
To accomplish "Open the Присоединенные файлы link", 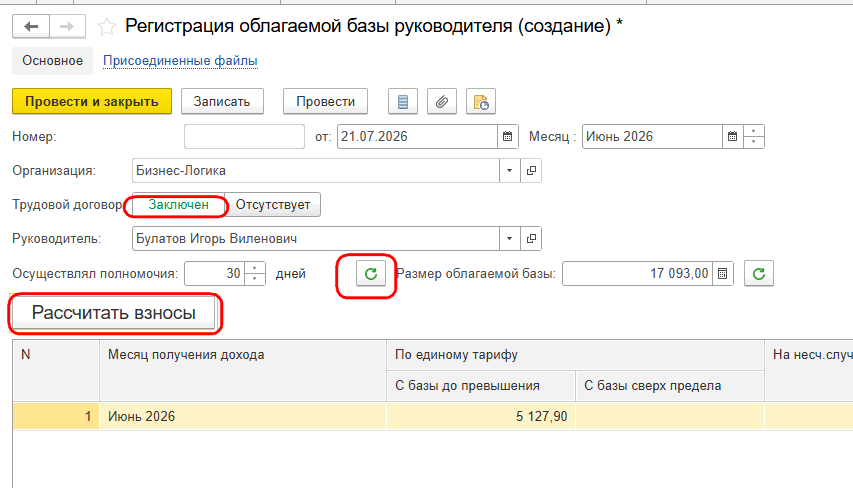I will [x=180, y=60].
